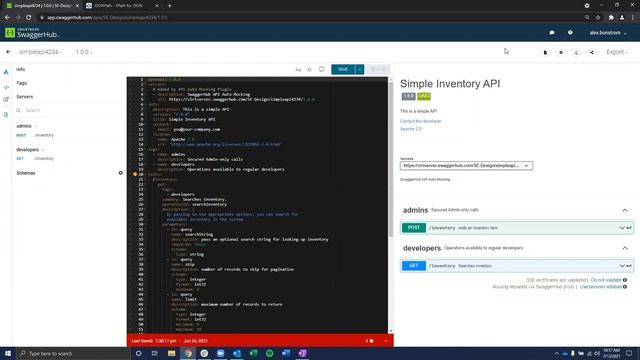Image resolution: width=640 pixels, height=360 pixels.
Task: Switch to the JSONPath browser tab
Action: [x=122, y=6]
